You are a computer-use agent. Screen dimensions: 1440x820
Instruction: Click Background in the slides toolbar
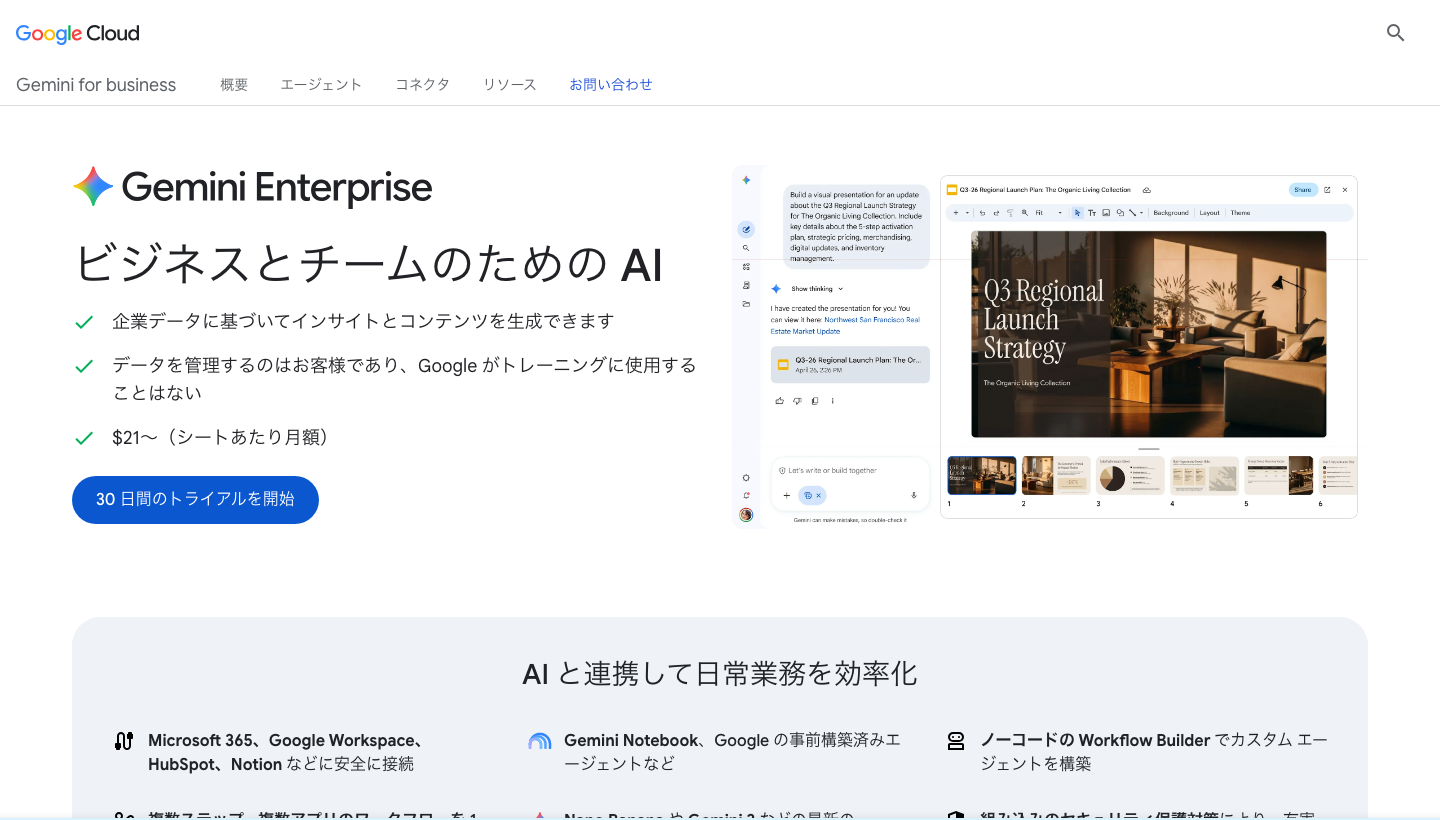1171,213
